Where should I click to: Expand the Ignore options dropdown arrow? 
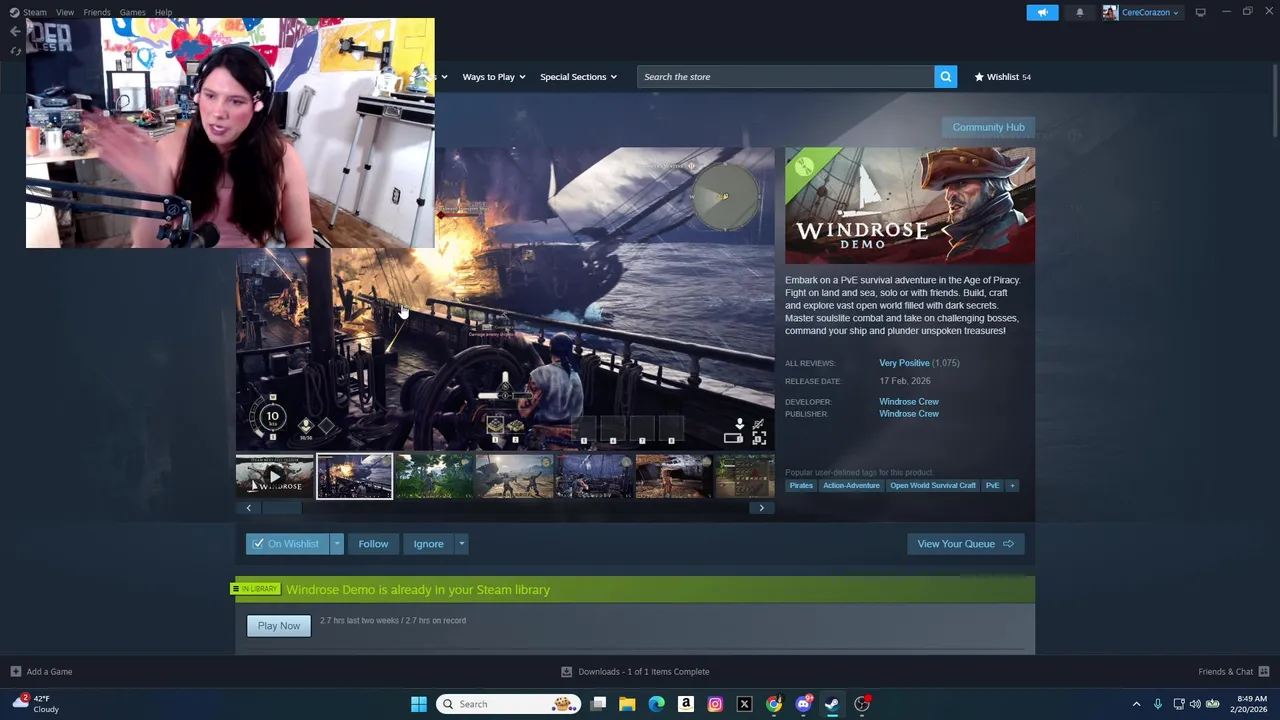(461, 544)
